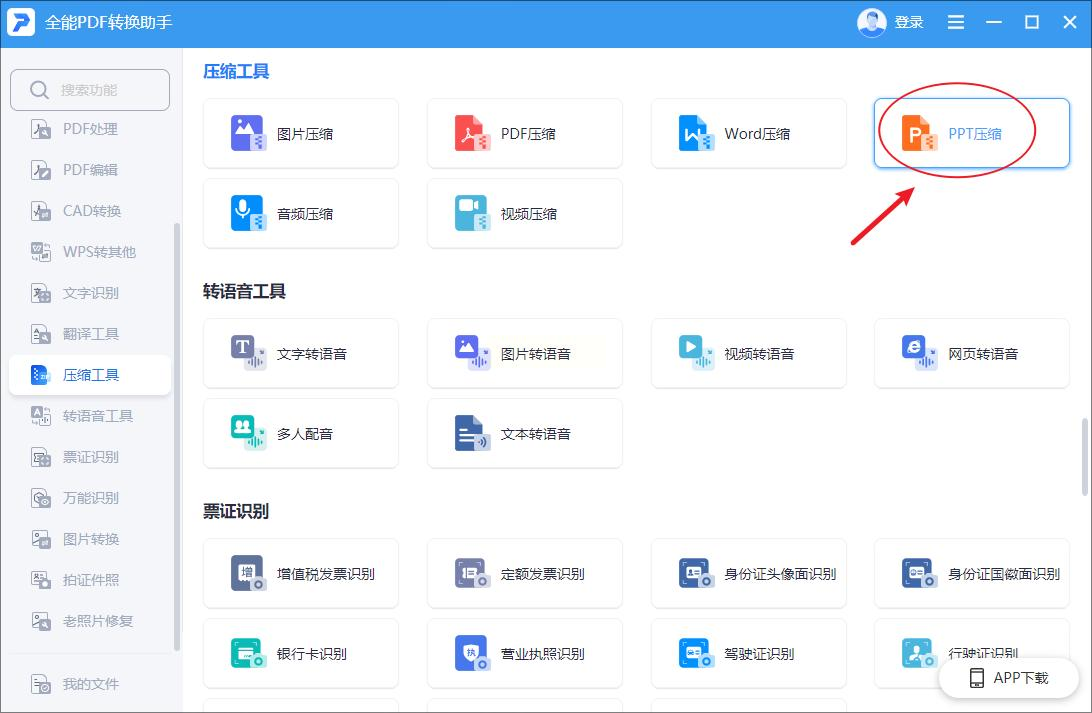Click the main content vertical scrollbar
The image size is (1092, 713).
pyautogui.click(x=1084, y=457)
